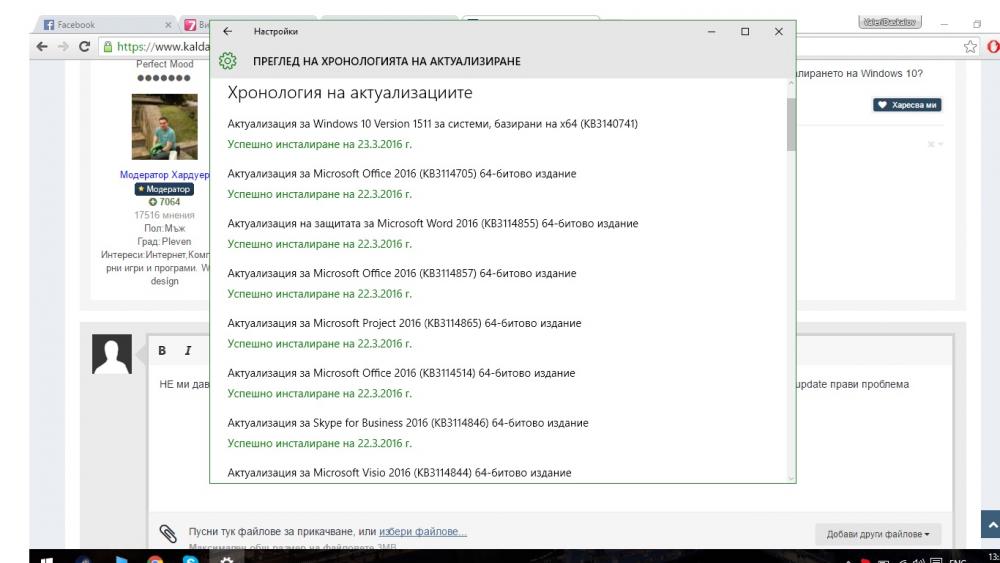Click the green reputation 7064 icon
This screenshot has width=1000, height=563.
click(x=152, y=202)
